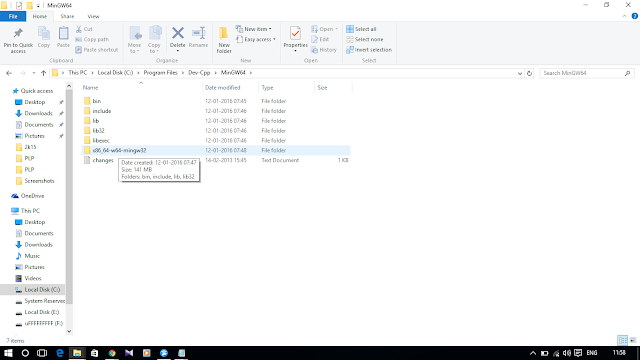Open History in the ribbon
The width and height of the screenshot is (640, 360).
[324, 50]
